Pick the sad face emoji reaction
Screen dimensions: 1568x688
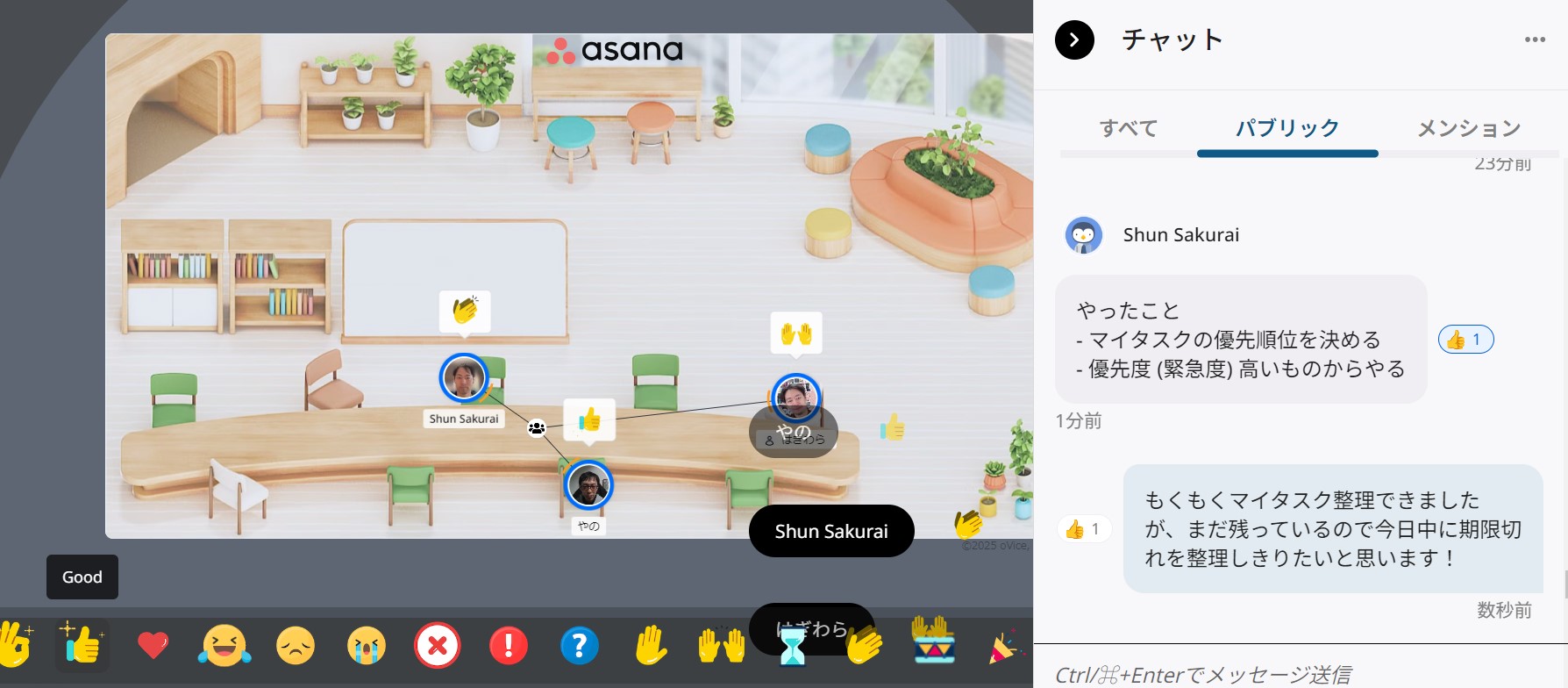pyautogui.click(x=296, y=646)
